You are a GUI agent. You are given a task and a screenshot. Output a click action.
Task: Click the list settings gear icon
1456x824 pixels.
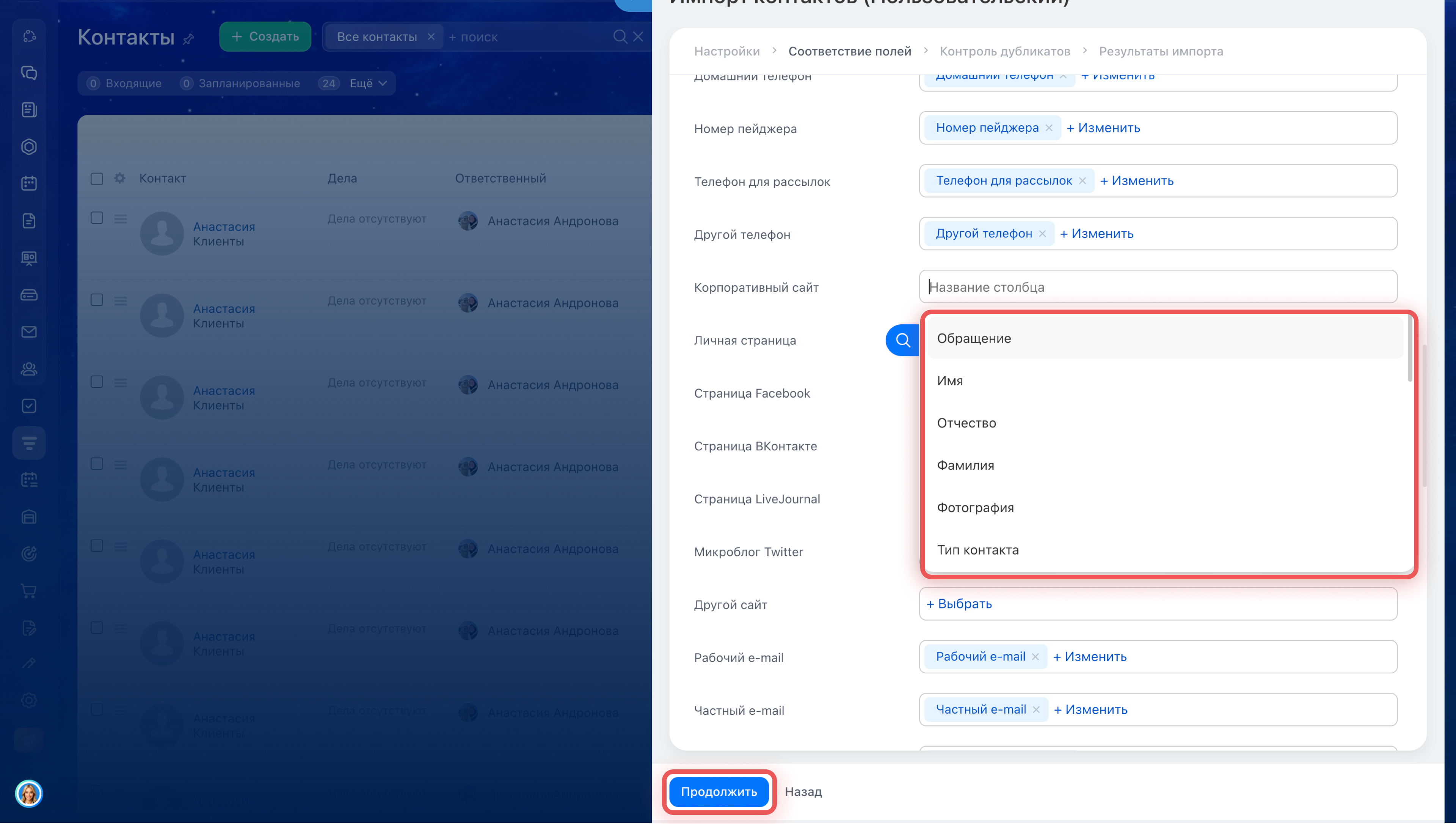pos(119,178)
